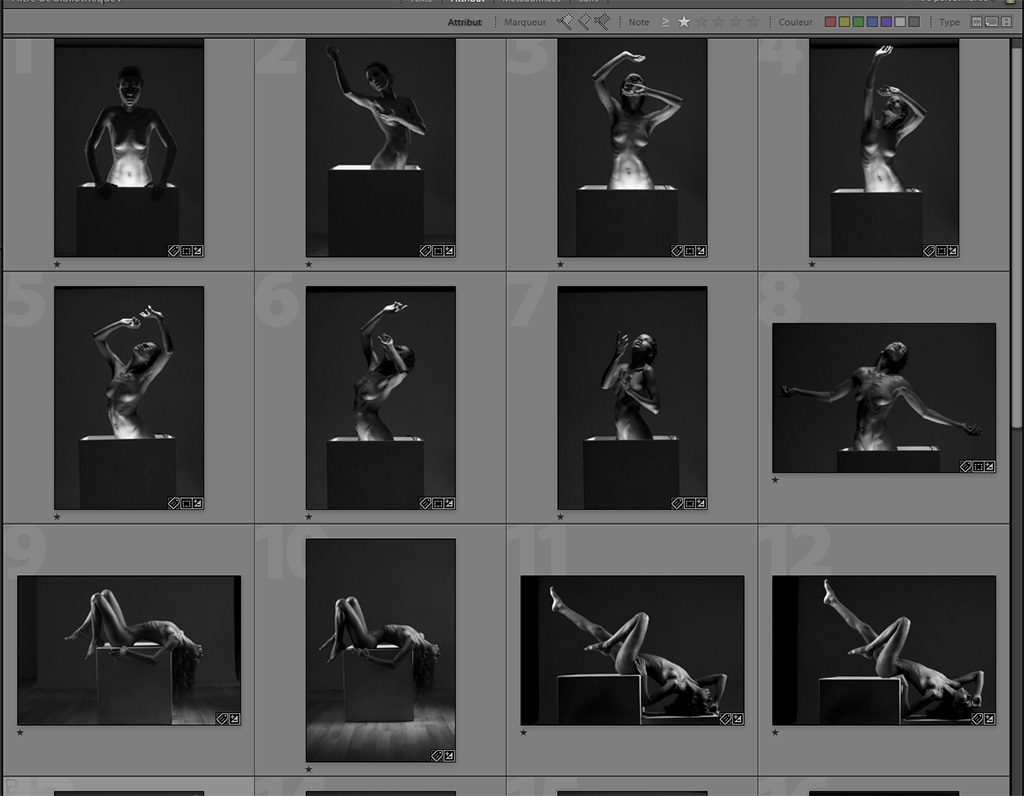The image size is (1024, 796).
Task: Click the Attribut filter label
Action: click(x=464, y=22)
